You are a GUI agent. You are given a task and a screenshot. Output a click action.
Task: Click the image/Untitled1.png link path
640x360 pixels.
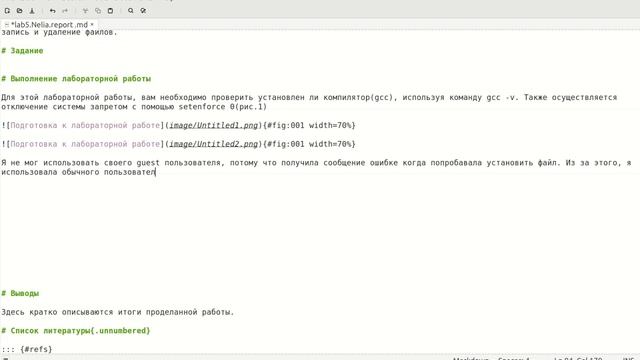[214, 125]
